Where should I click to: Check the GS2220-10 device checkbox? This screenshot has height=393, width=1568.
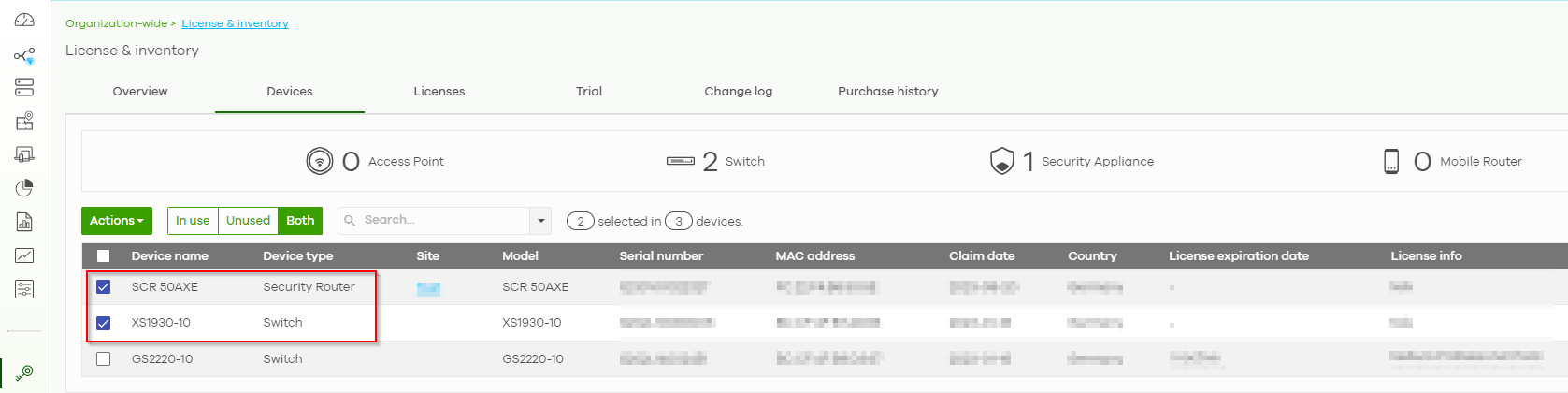point(104,359)
